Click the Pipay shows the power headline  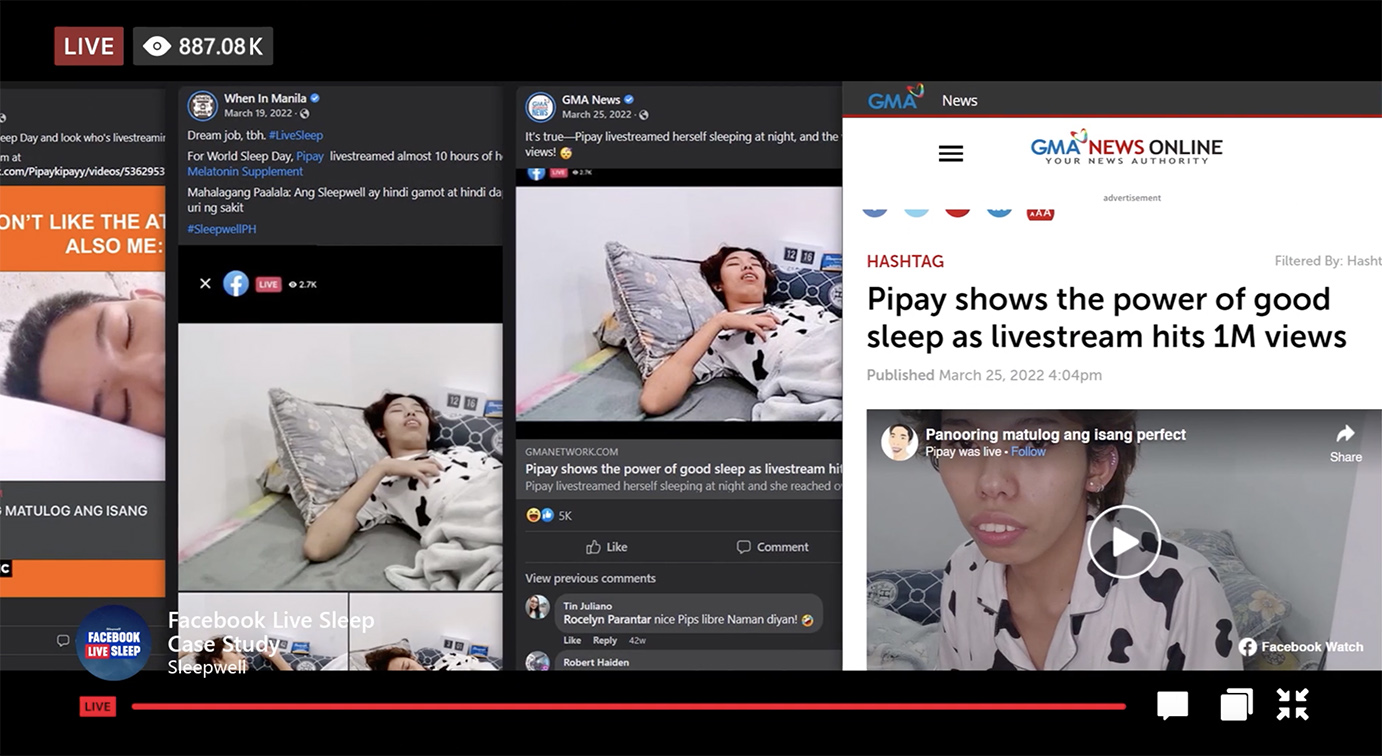coord(1107,317)
